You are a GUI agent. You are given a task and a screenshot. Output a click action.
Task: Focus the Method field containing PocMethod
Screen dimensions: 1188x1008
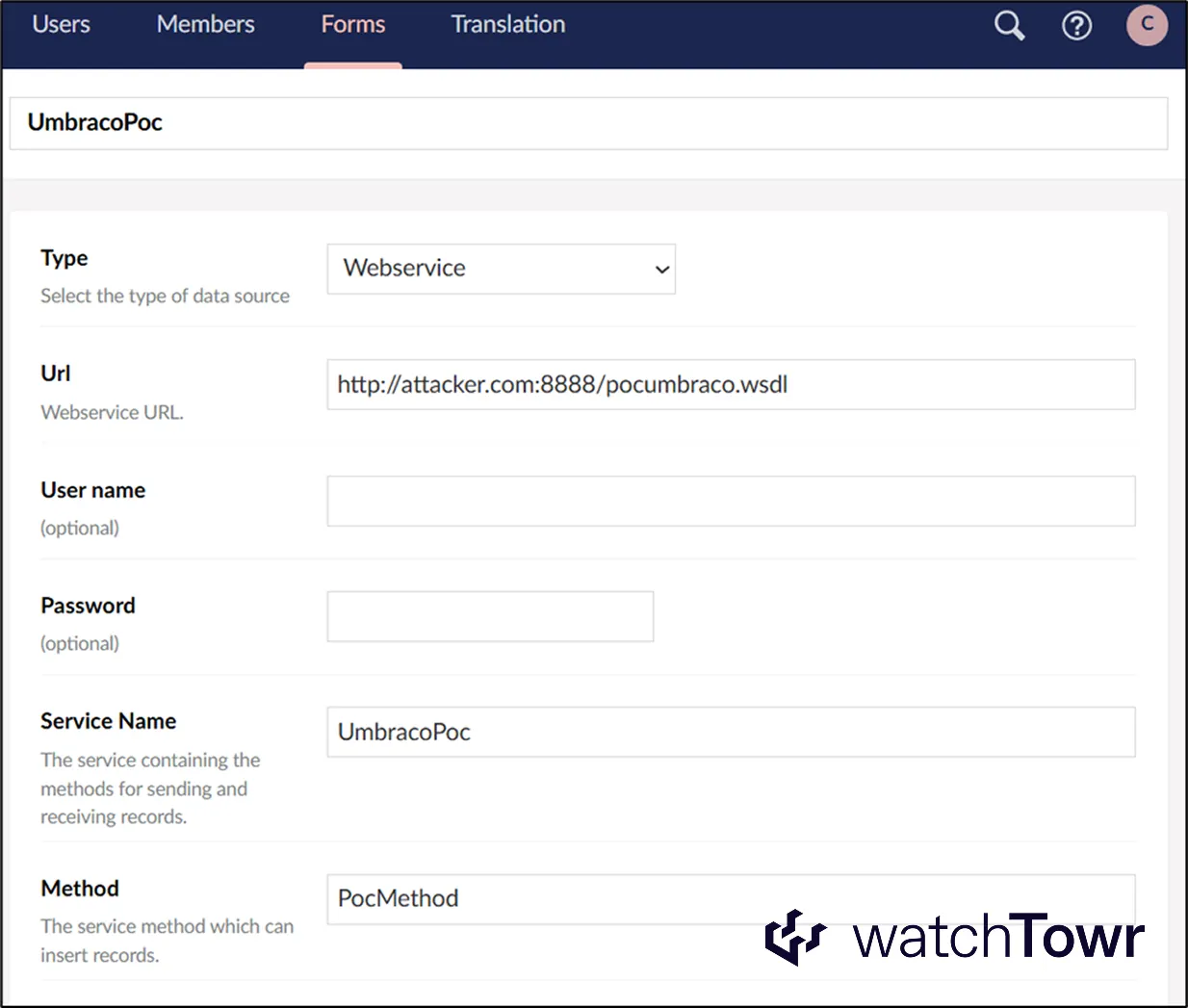click(x=539, y=897)
